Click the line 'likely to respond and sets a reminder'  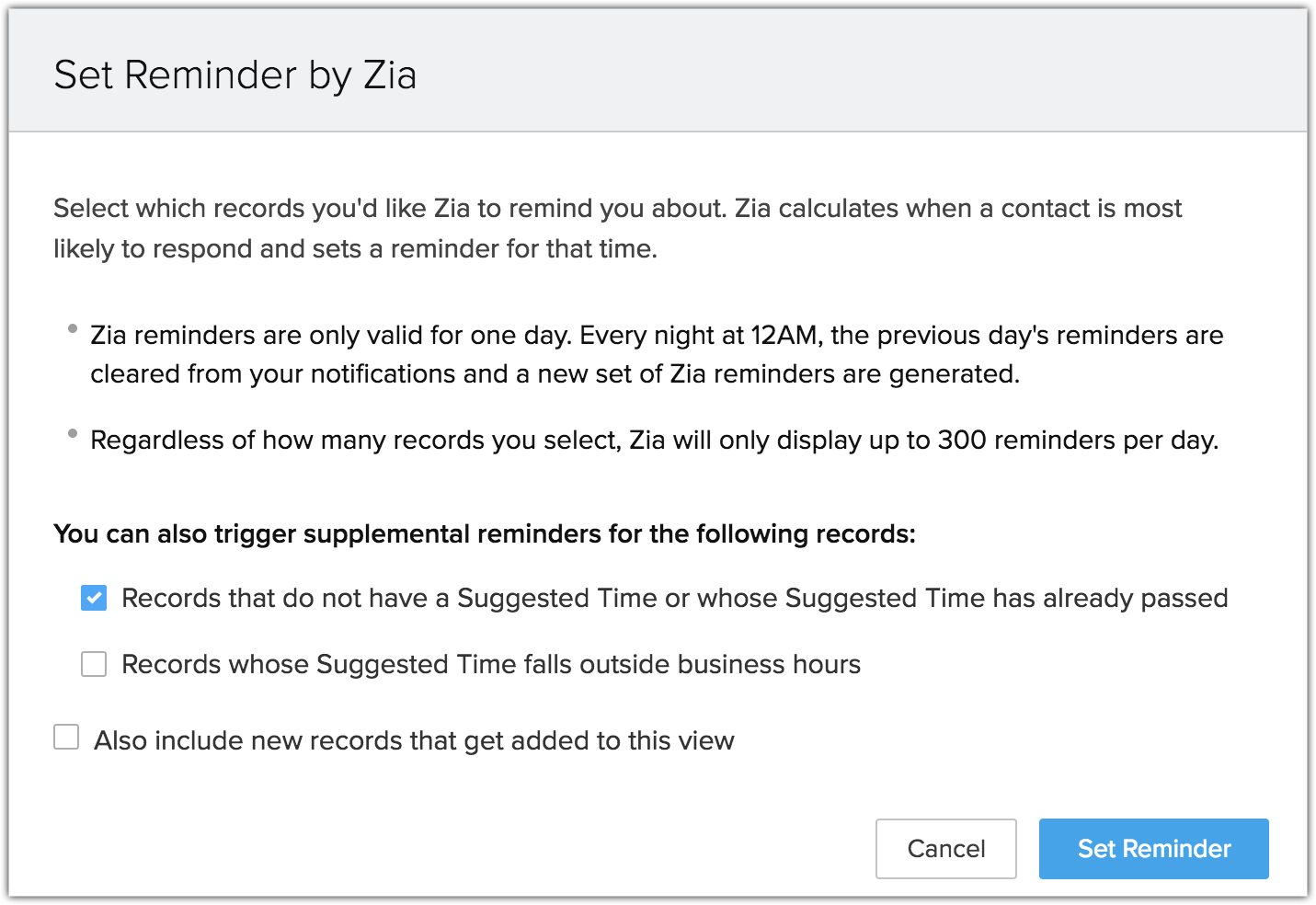point(355,248)
